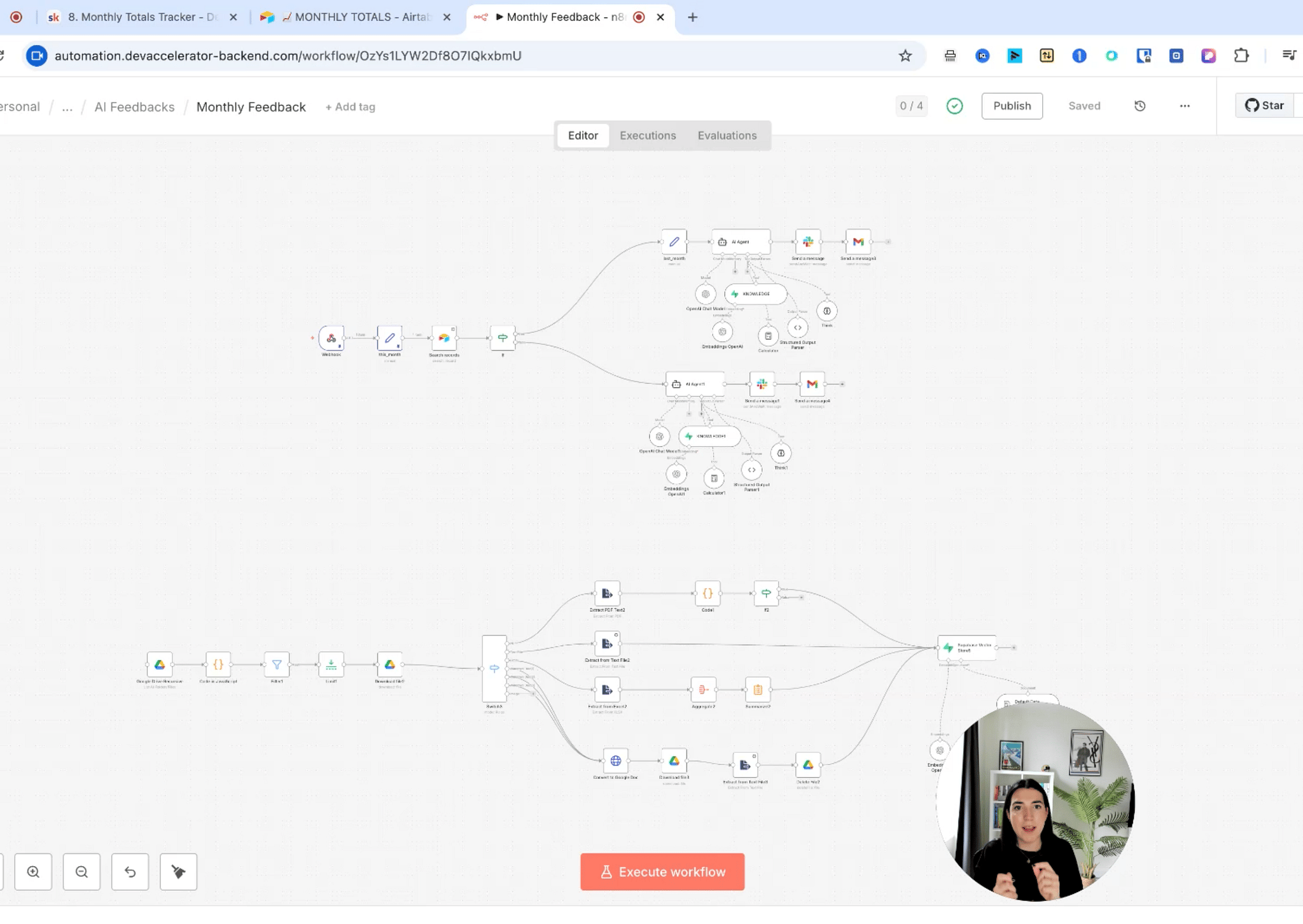The height and width of the screenshot is (924, 1303).
Task: Tidy up the workflow with the broom icon
Action: point(178,872)
